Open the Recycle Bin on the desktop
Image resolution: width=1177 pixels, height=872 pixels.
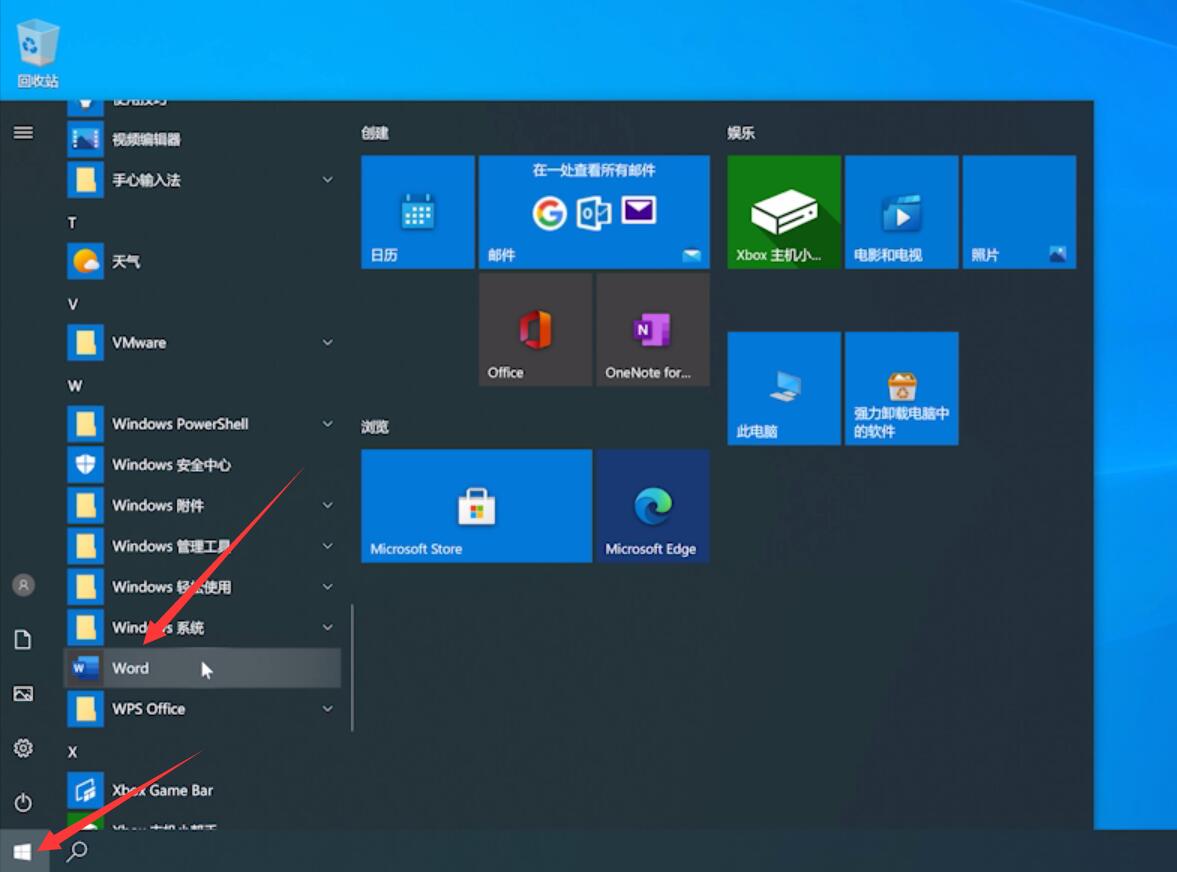click(x=37, y=53)
